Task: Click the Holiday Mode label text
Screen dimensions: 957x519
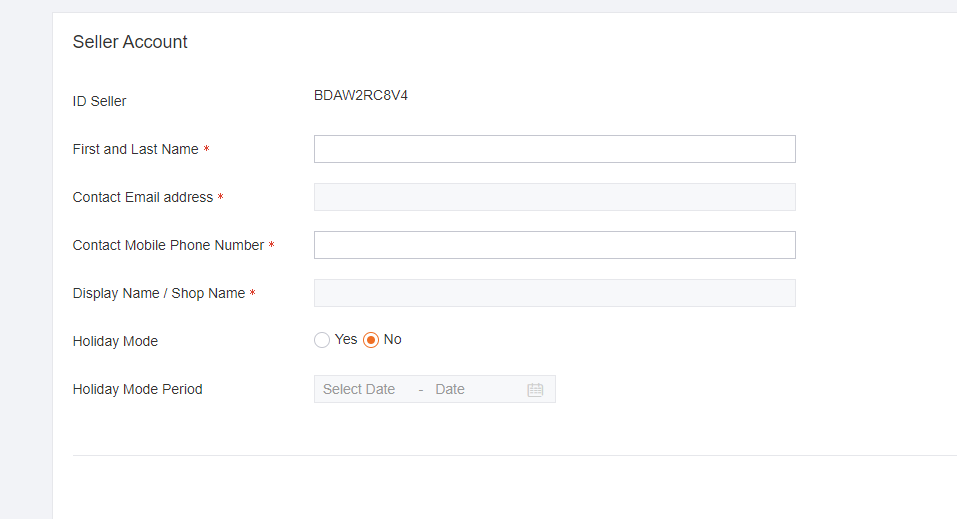Action: coord(115,341)
